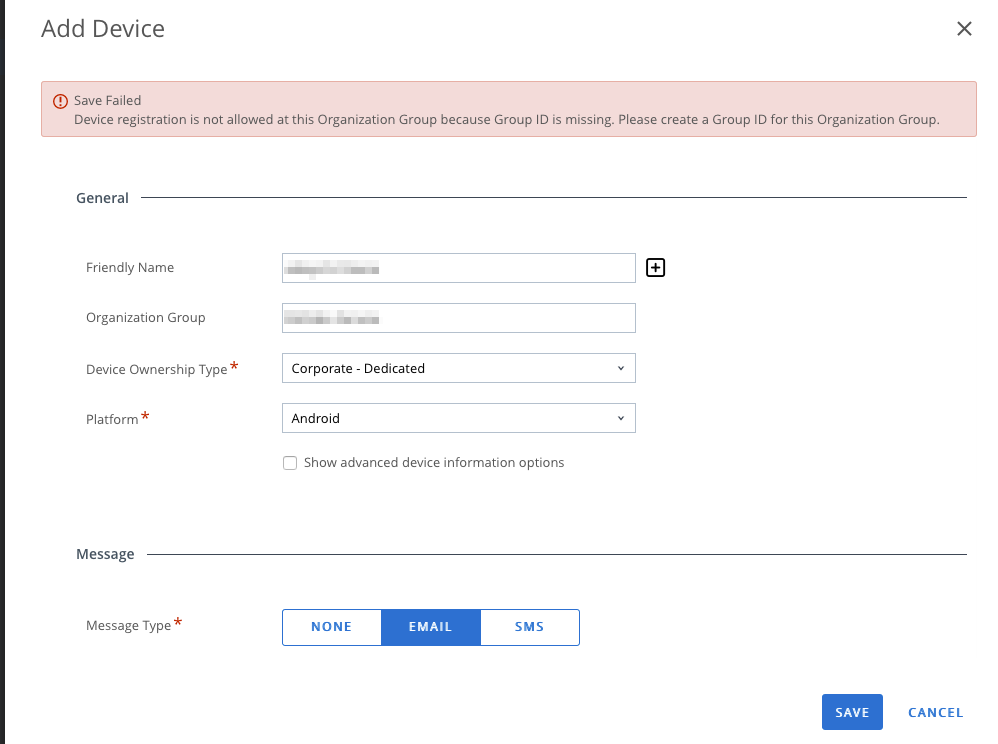Click the Device Ownership Type label

click(x=157, y=369)
